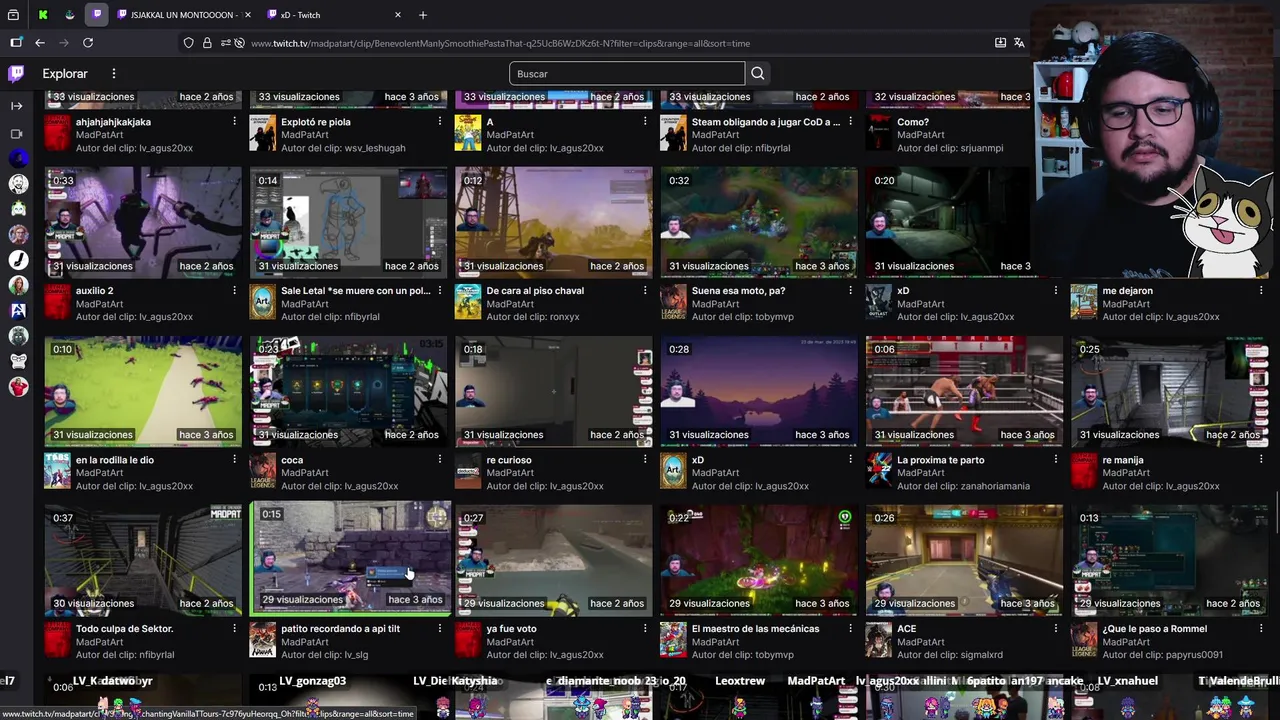This screenshot has width=1280, height=720.
Task: Open the clip titled en la rodilla le dio
Action: 115,460
